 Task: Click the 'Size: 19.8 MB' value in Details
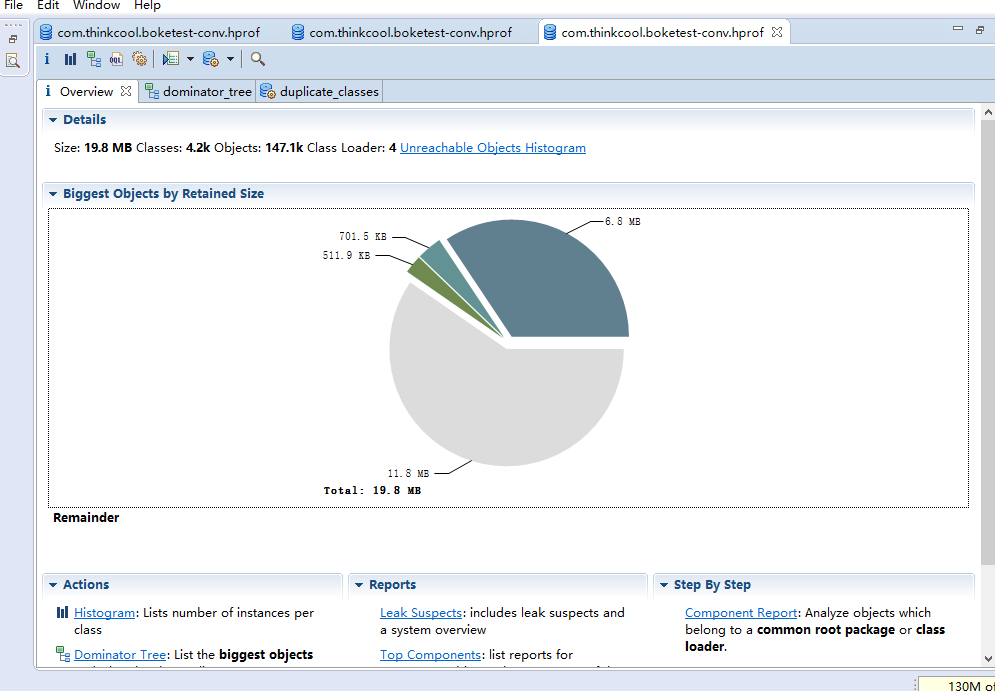93,148
